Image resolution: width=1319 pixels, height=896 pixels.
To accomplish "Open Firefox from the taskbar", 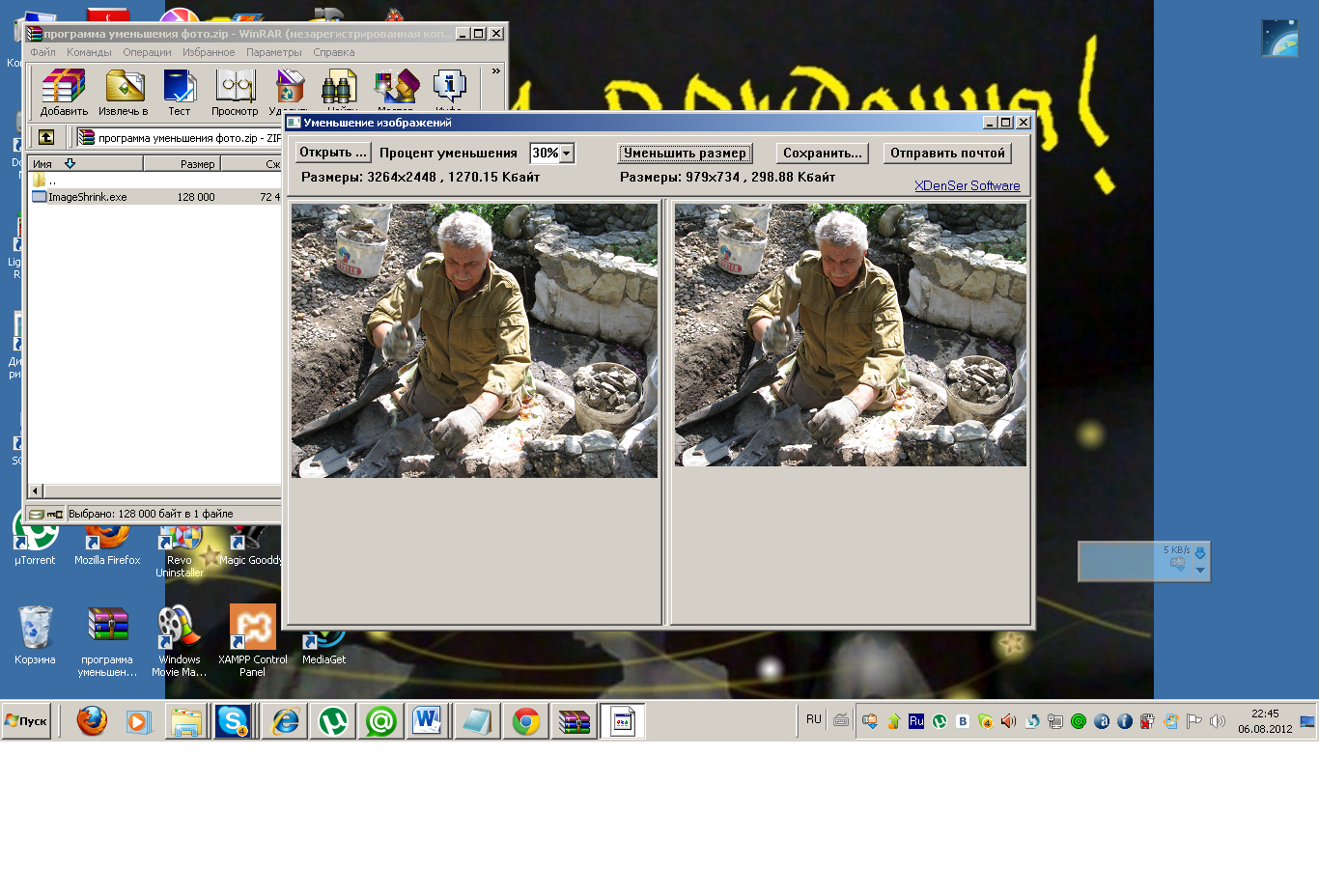I will (92, 721).
